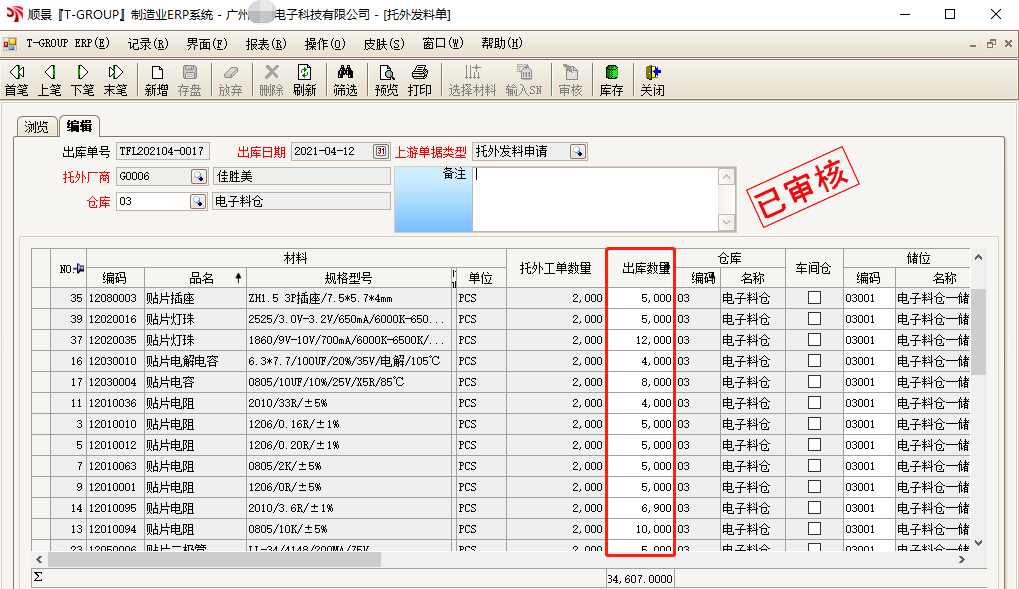Open the 筛选 filter binoculars icon

click(345, 80)
